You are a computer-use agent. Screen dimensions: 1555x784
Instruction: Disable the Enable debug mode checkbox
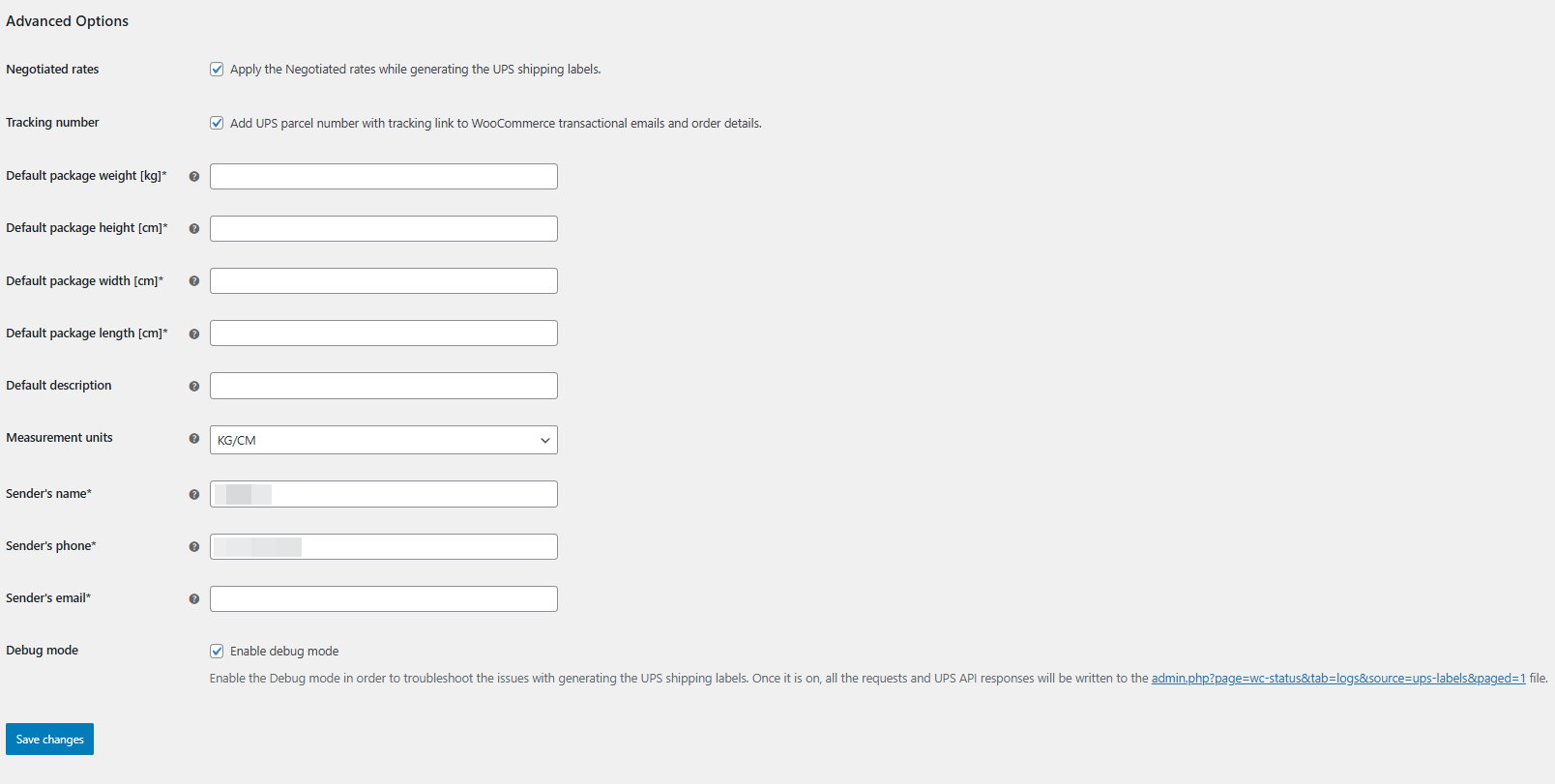[217, 652]
